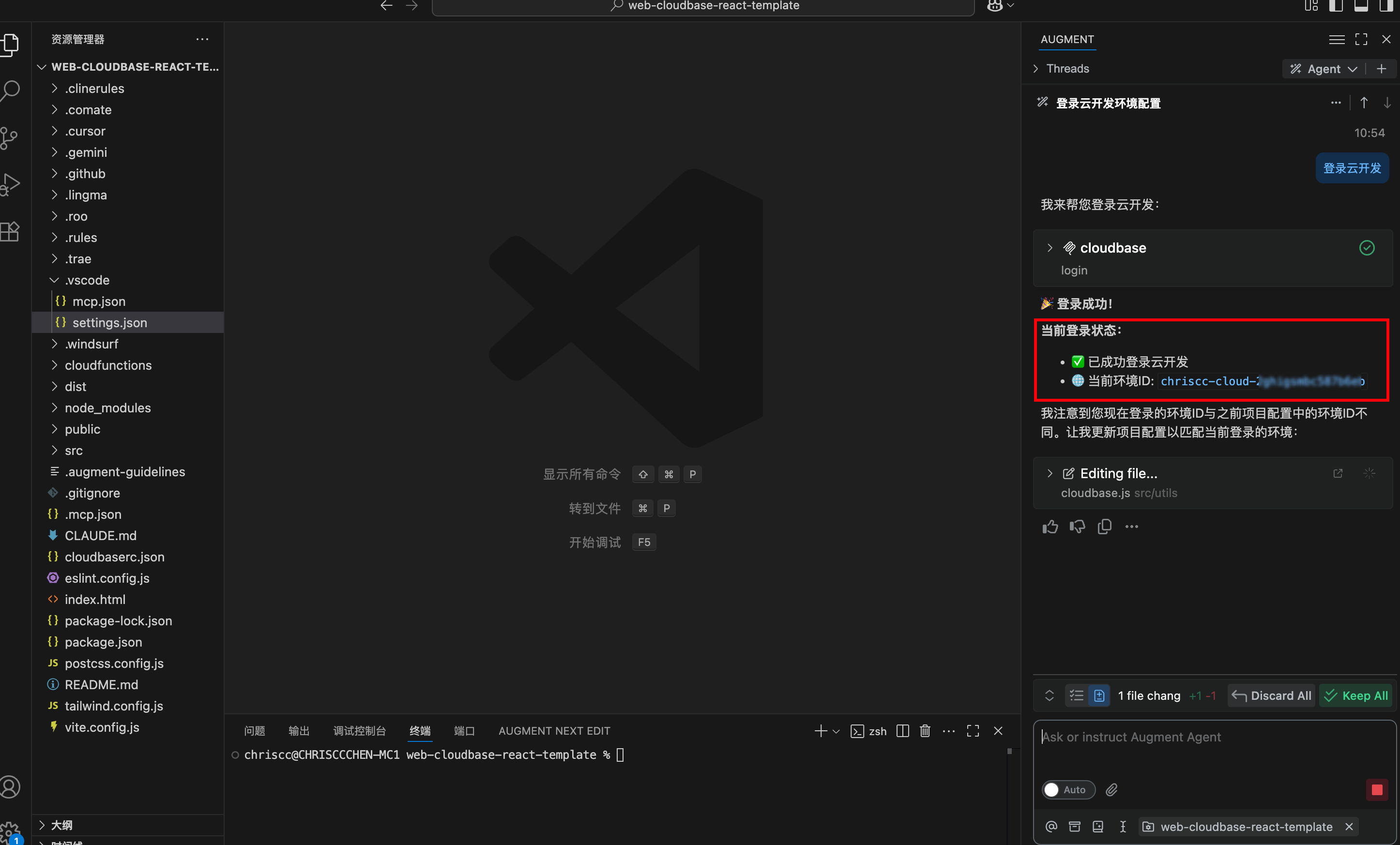Stop the running Augment agent
Viewport: 1400px width, 845px height.
point(1377,789)
